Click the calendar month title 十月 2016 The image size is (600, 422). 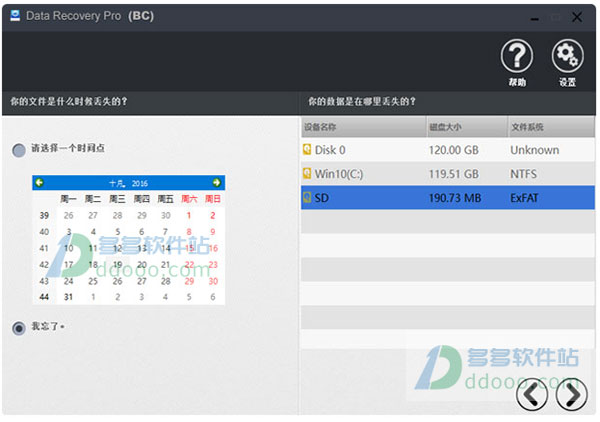128,183
